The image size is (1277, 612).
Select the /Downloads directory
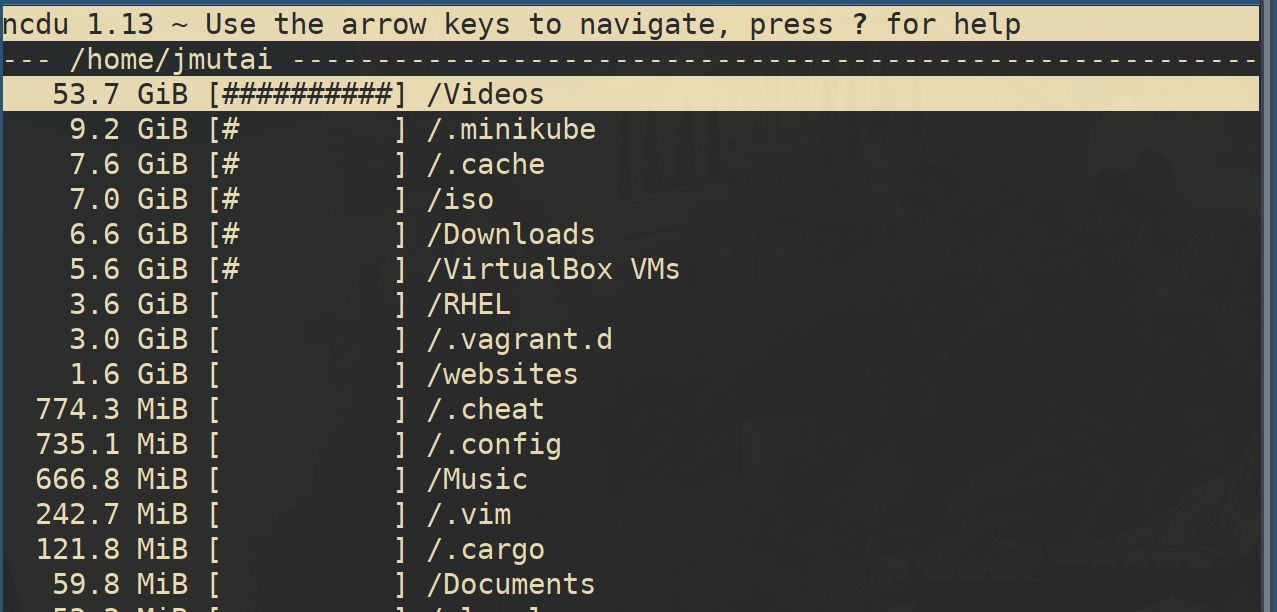[511, 234]
